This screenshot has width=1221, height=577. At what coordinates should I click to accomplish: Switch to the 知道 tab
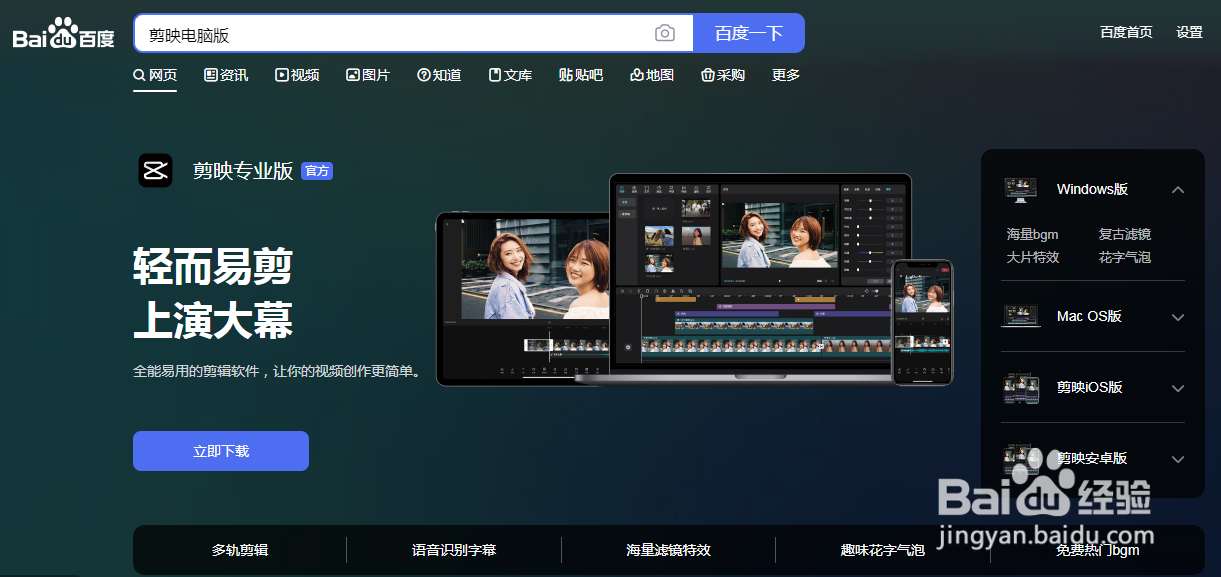(x=439, y=75)
